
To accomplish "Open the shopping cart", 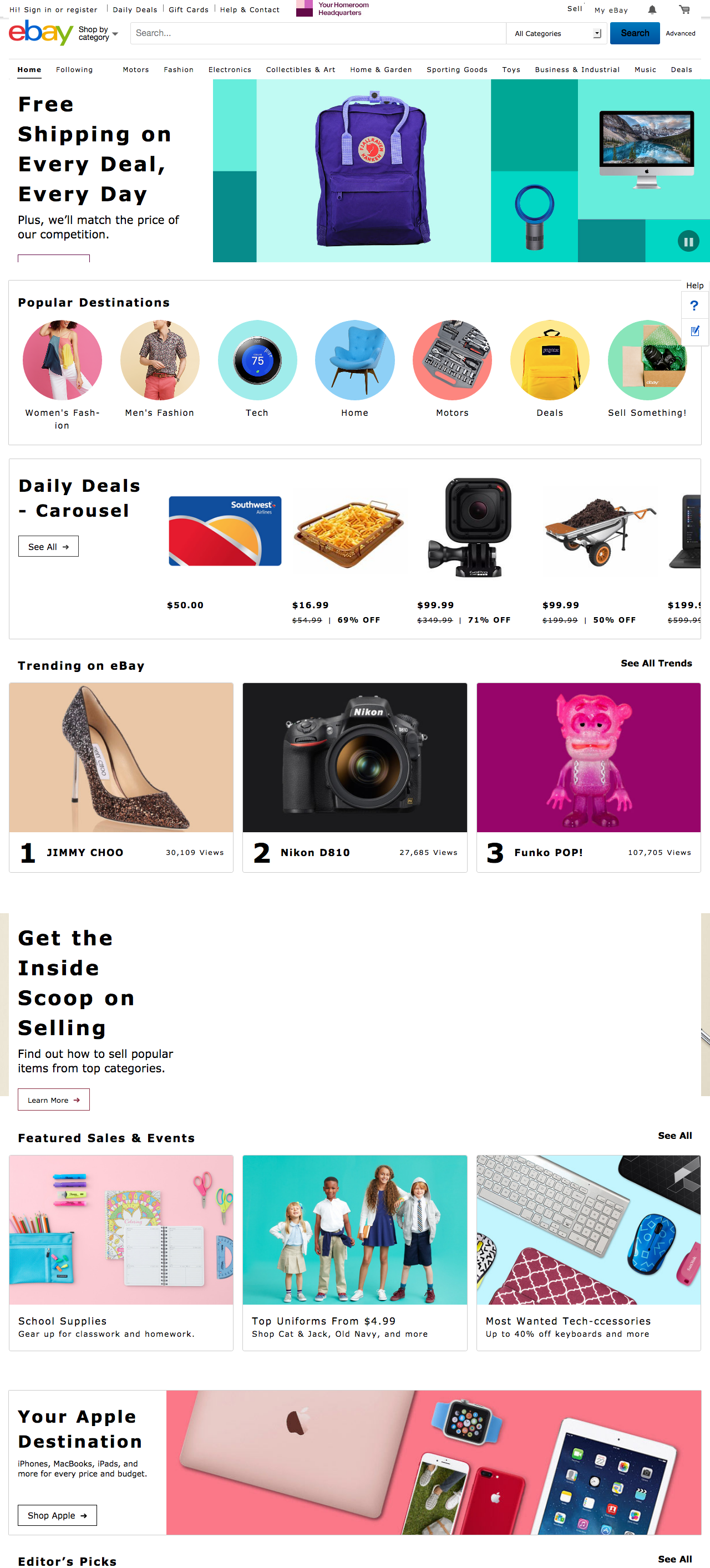I will coord(684,10).
